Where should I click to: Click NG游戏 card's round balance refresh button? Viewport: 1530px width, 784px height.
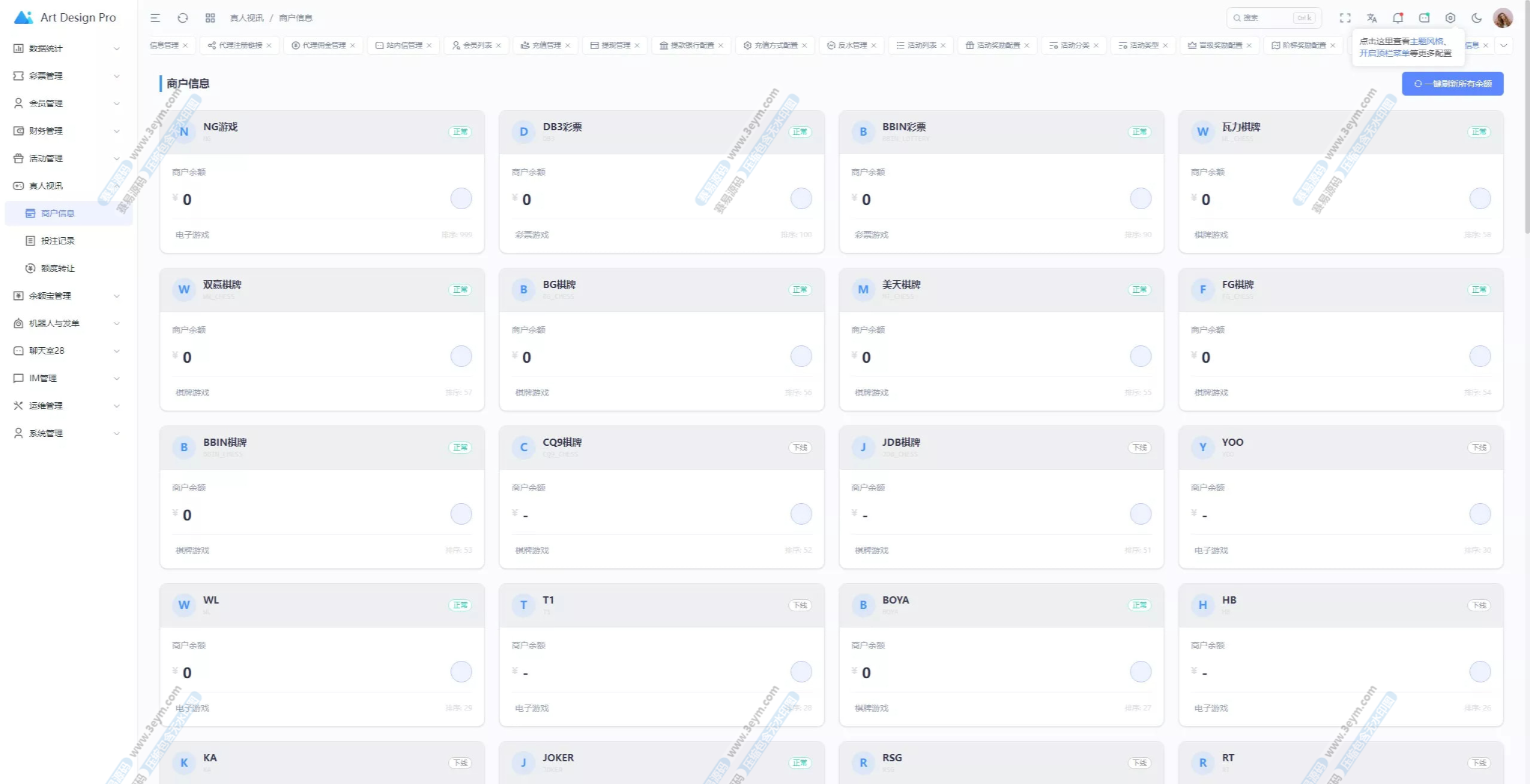tap(461, 198)
